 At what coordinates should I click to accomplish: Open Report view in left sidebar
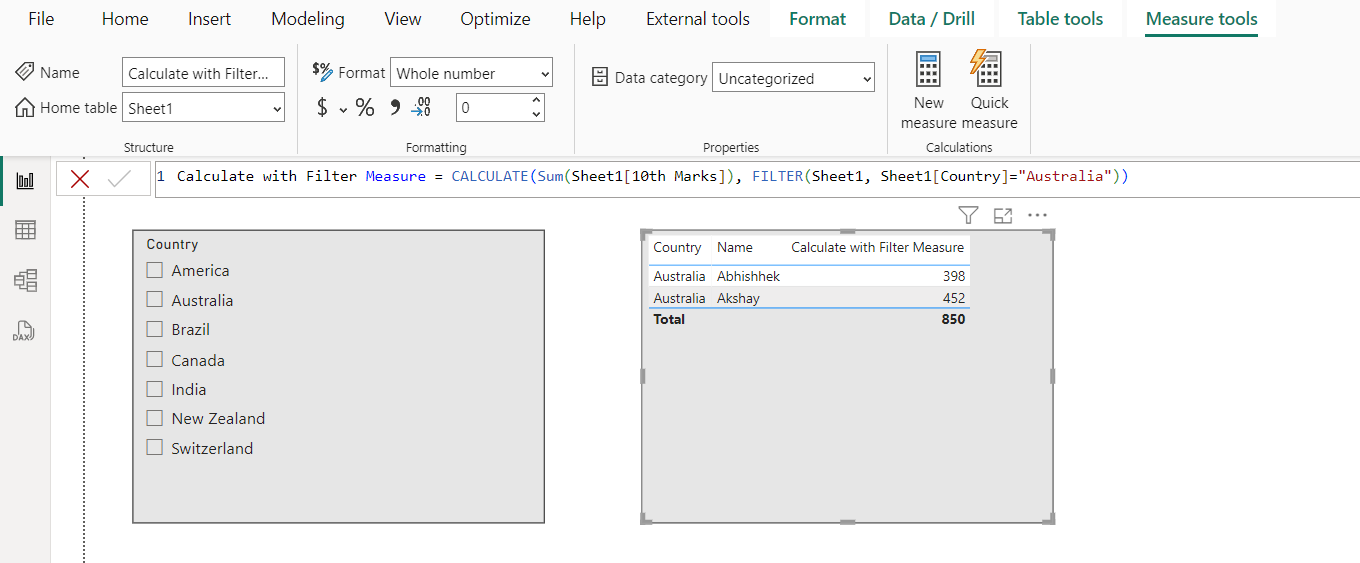pos(25,181)
